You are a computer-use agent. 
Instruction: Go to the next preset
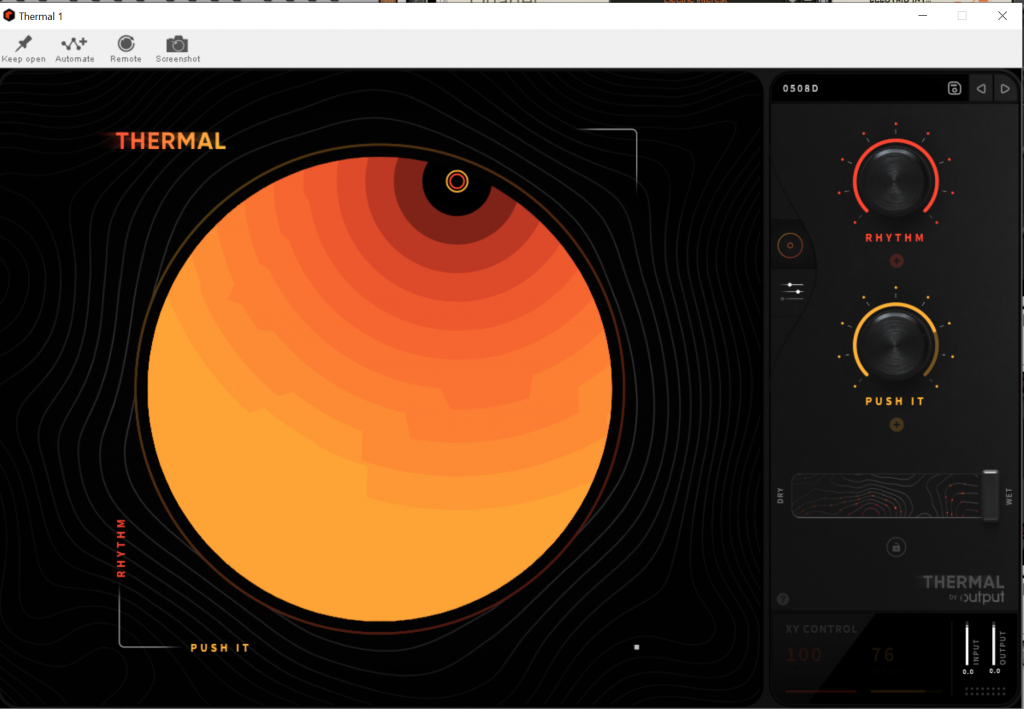[x=1005, y=89]
